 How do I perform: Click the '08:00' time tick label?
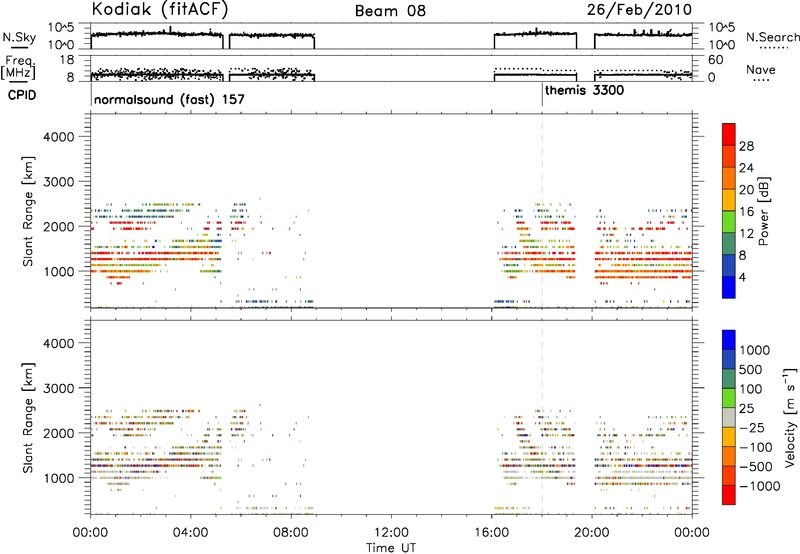coord(291,533)
